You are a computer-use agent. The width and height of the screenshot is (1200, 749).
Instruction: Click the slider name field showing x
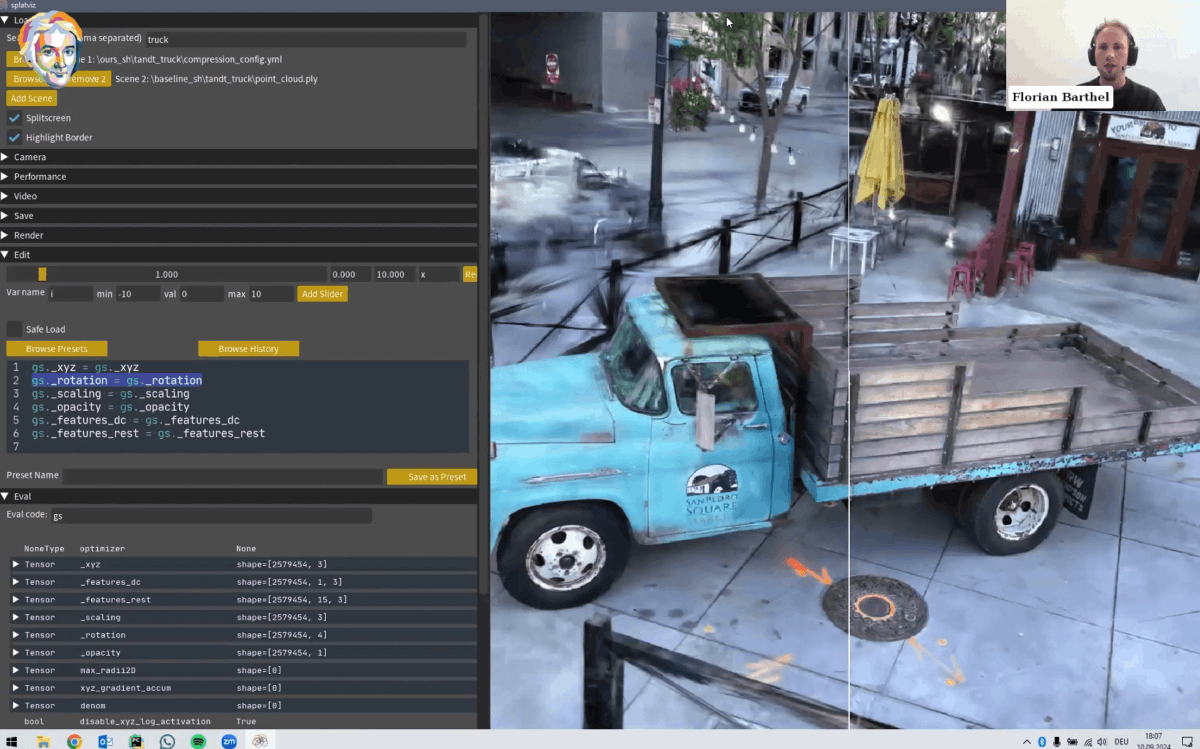(438, 274)
